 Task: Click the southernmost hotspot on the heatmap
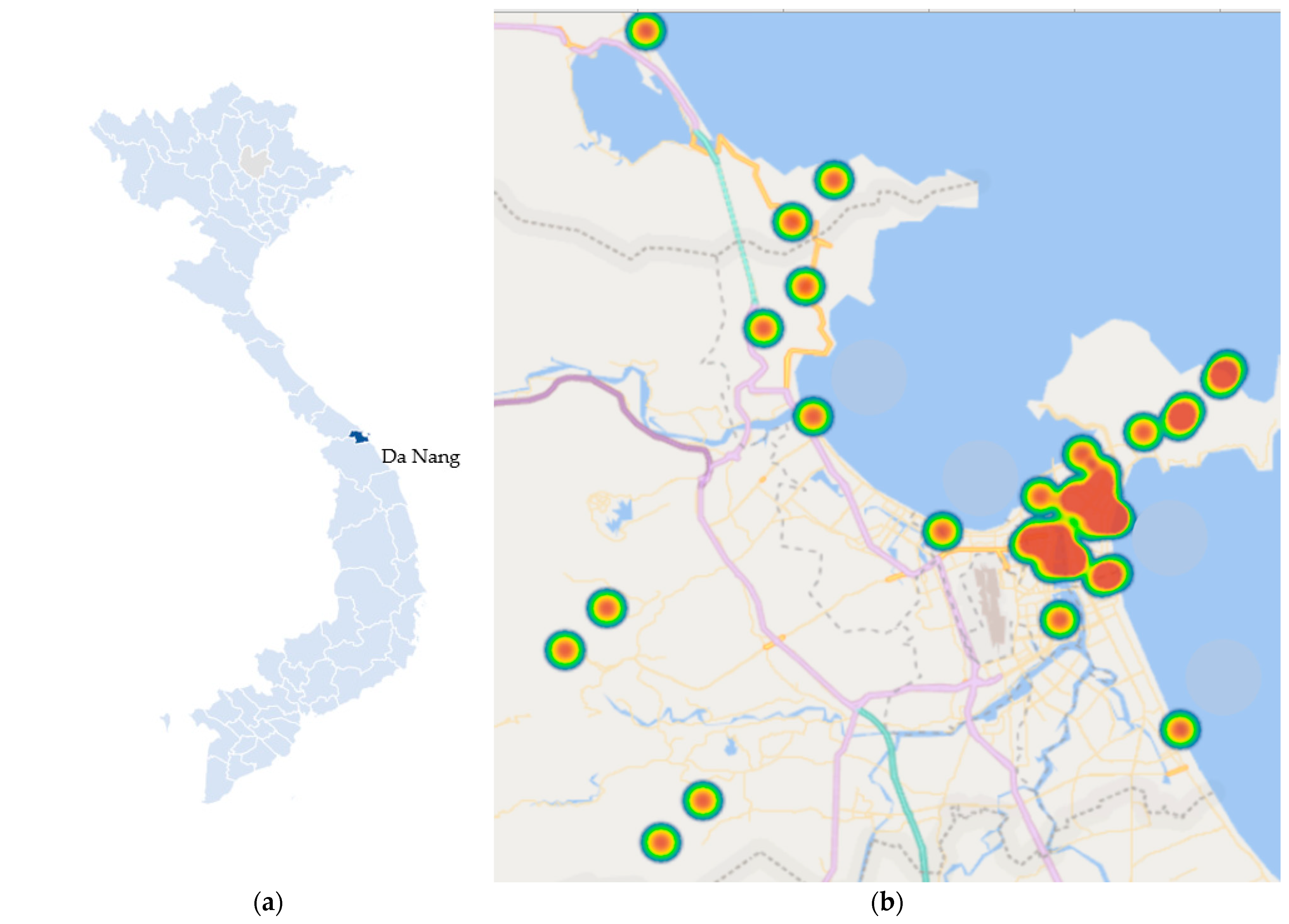[x=660, y=842]
